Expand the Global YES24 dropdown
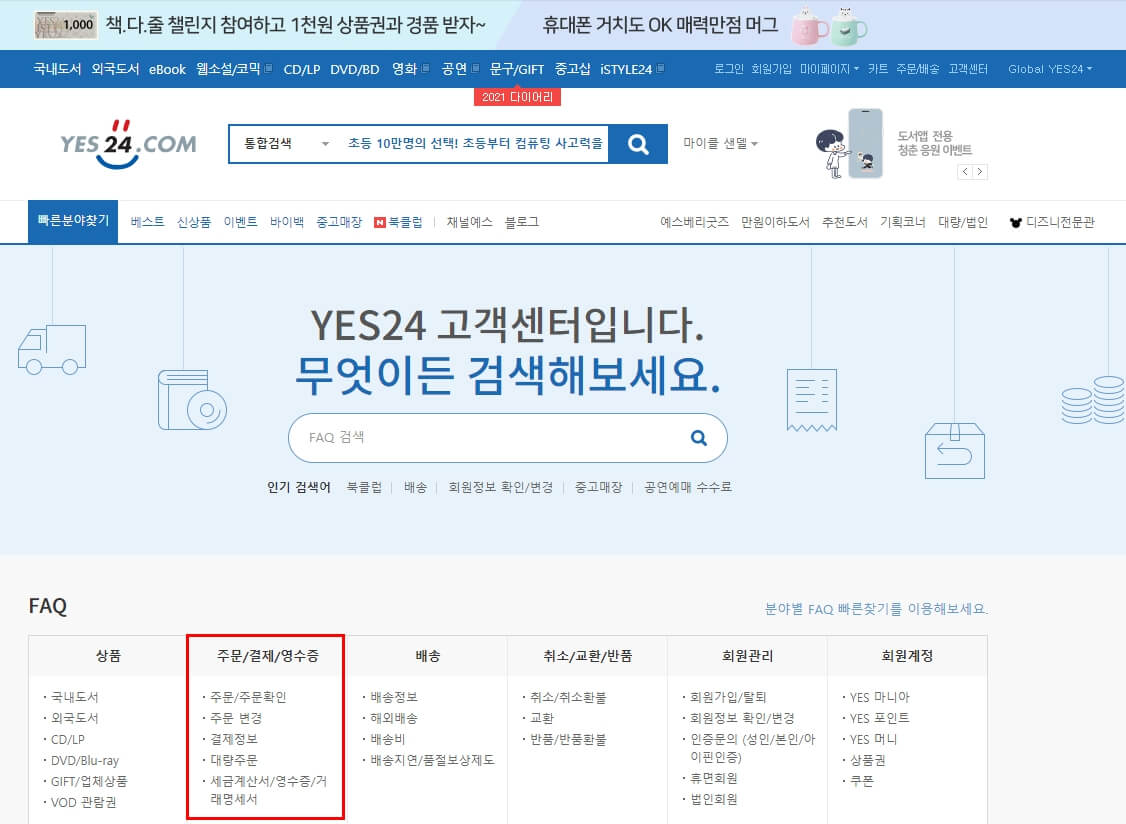1126x824 pixels. [x=1050, y=69]
